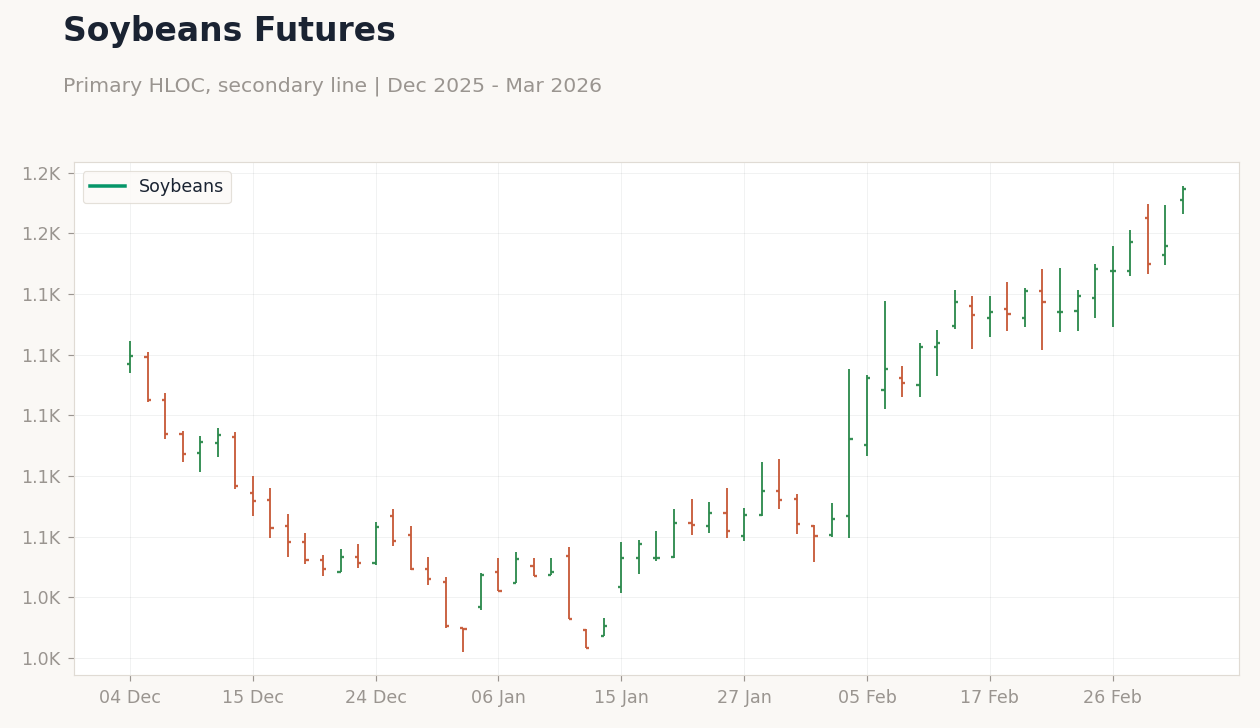Click the first green bar above 04 Dec
This screenshot has height=728, width=1260.
130,357
